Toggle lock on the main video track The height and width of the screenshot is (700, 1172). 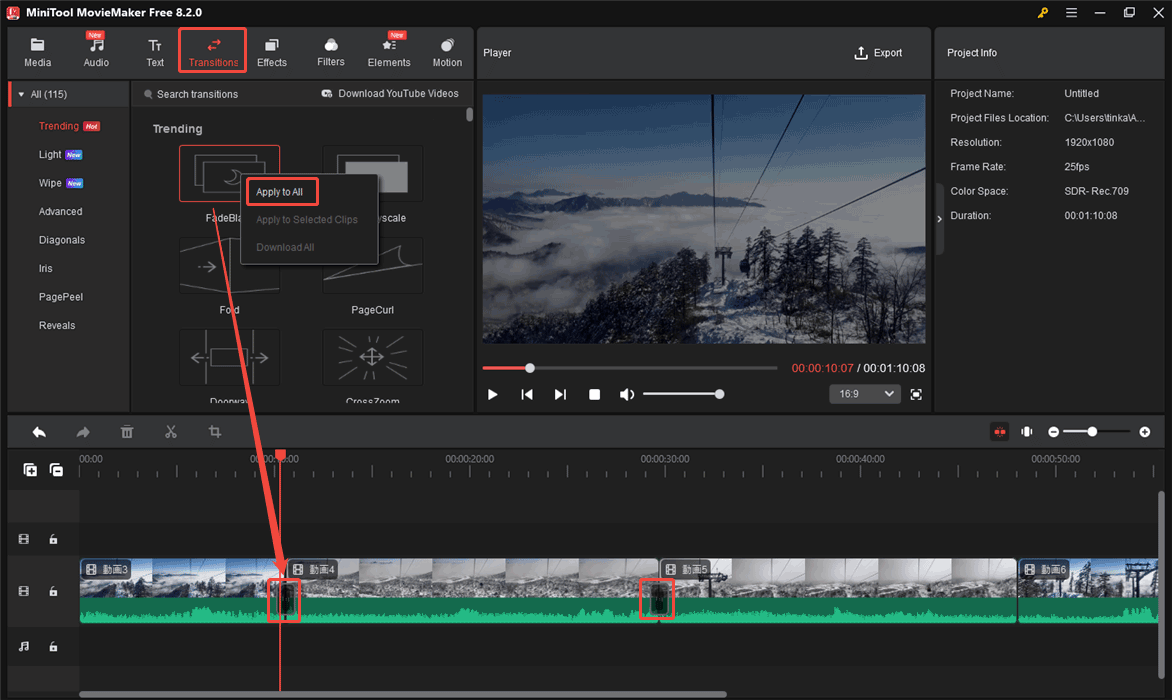53,592
